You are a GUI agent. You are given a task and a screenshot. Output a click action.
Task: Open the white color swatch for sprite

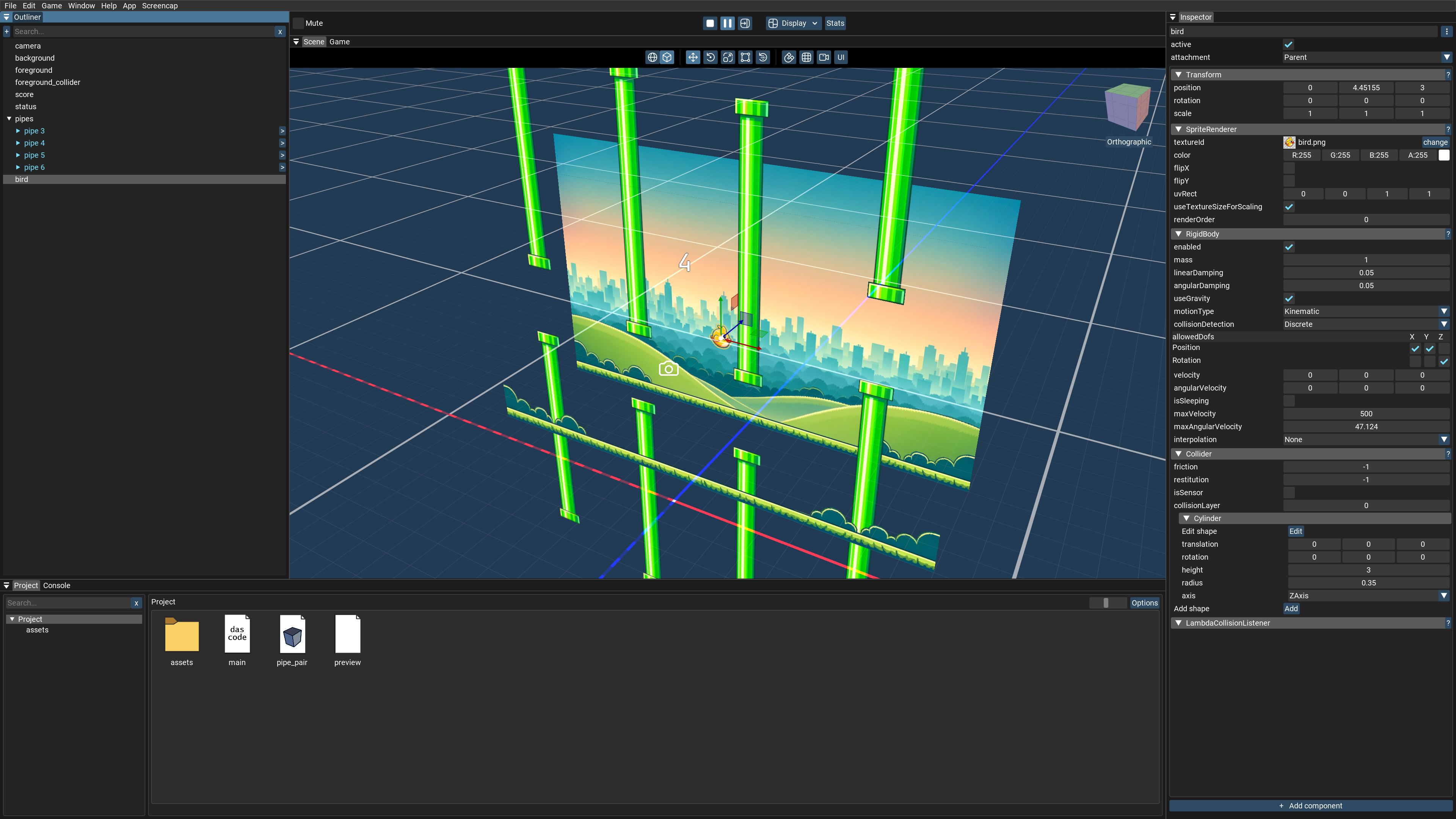tap(1443, 155)
